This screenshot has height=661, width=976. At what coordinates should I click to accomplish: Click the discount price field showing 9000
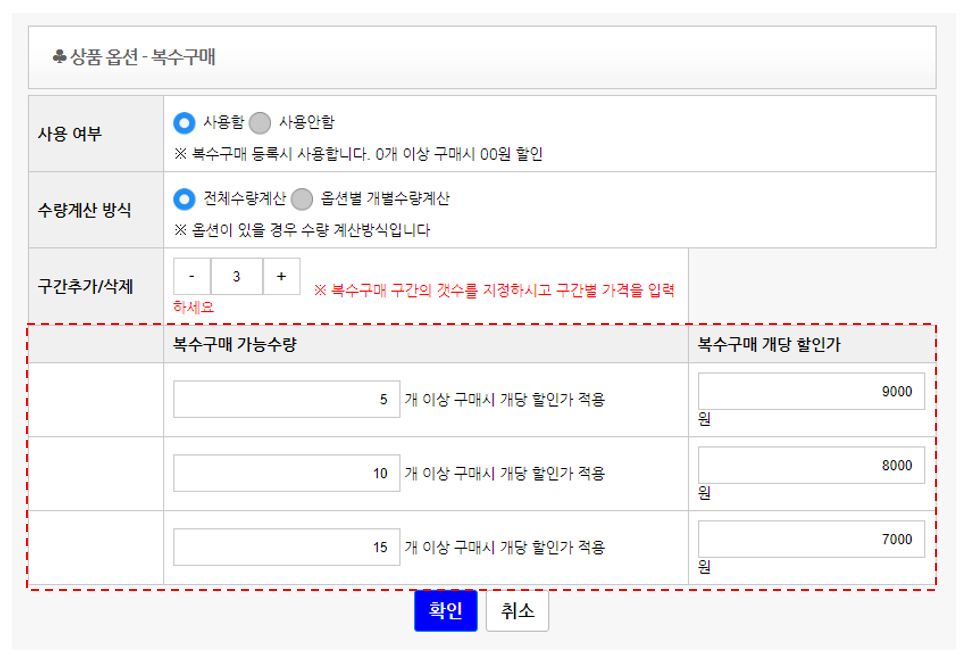811,391
